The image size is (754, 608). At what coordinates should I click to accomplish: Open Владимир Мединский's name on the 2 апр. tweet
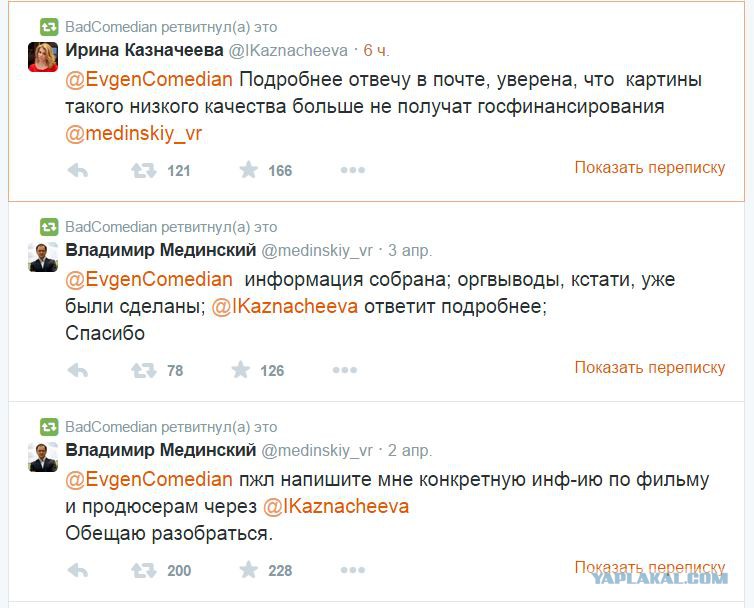tap(161, 450)
